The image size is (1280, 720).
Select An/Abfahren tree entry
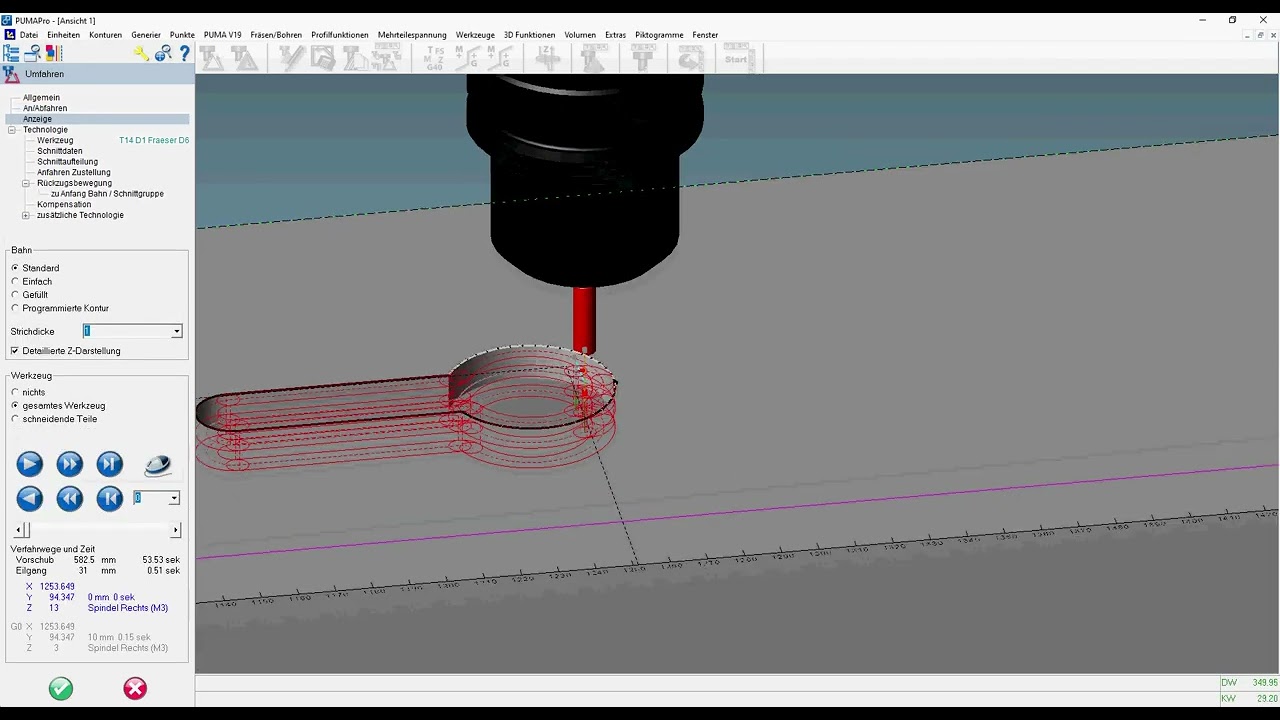[45, 108]
